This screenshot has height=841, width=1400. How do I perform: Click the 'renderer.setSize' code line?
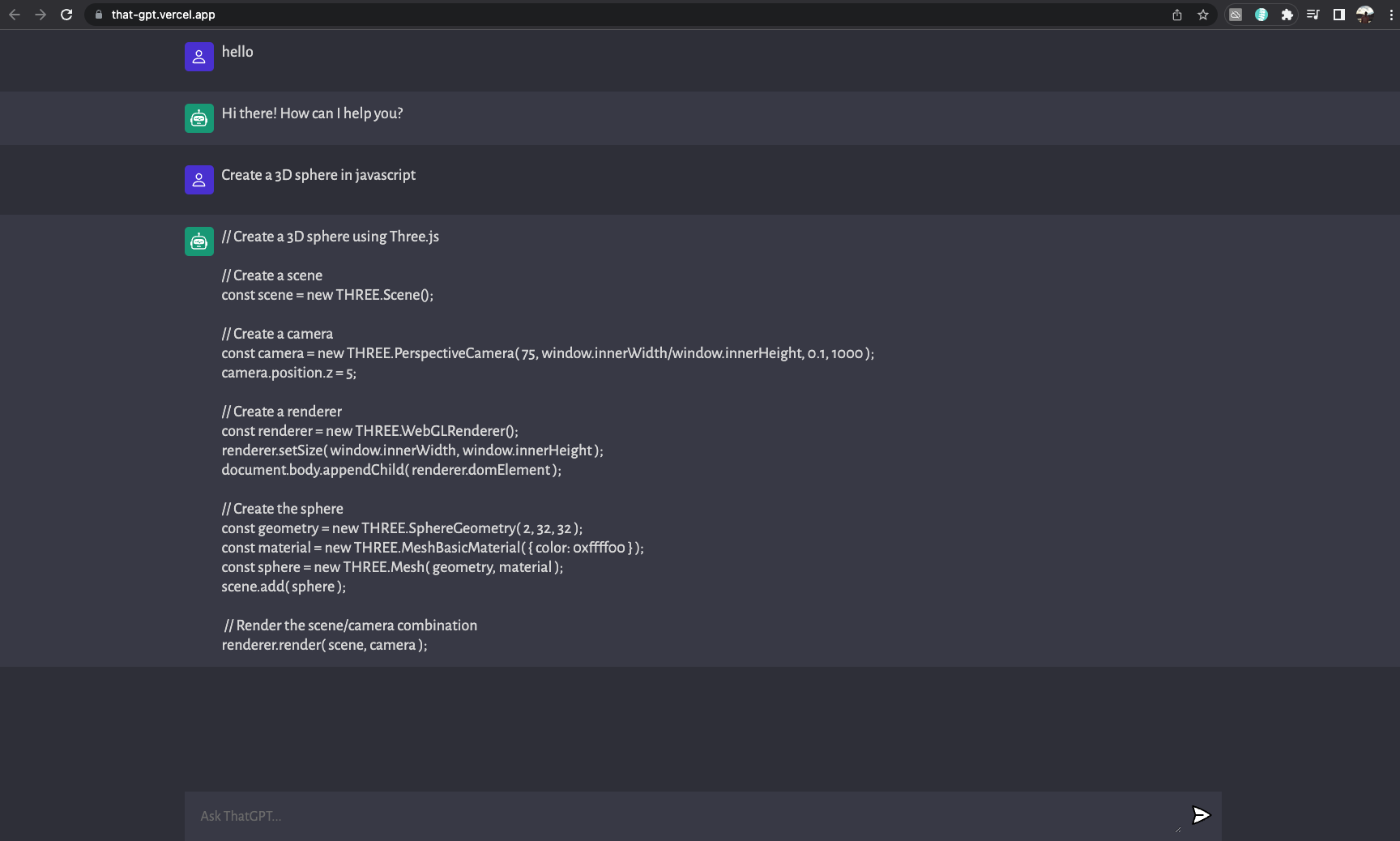coord(412,450)
